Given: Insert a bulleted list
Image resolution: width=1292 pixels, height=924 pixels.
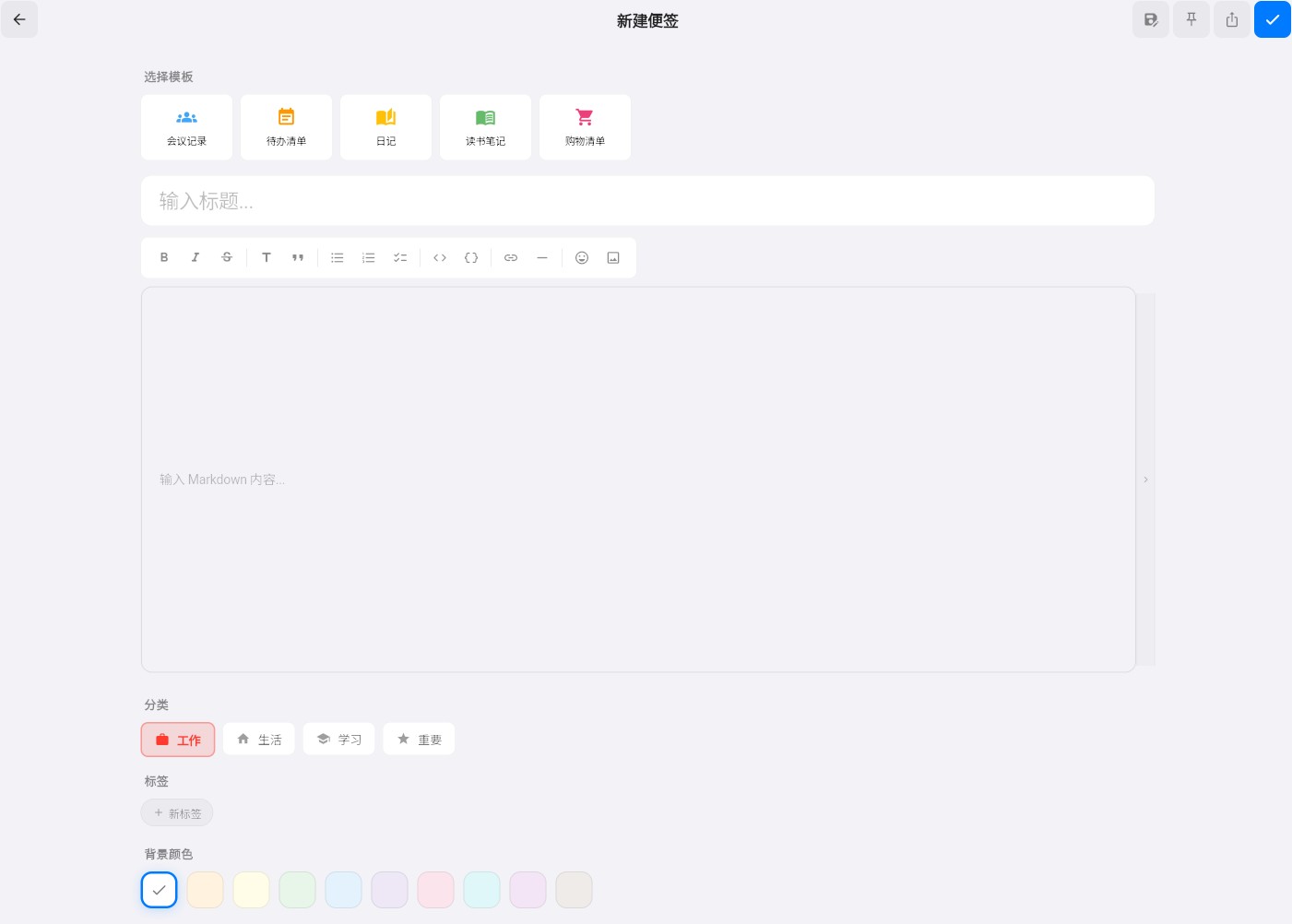Looking at the screenshot, I should click(x=338, y=257).
